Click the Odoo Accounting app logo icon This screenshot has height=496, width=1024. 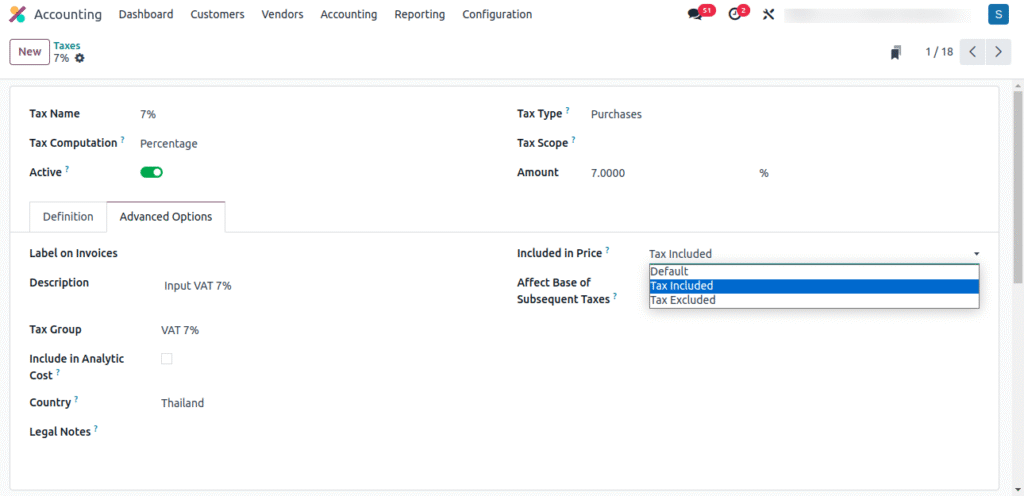(17, 14)
